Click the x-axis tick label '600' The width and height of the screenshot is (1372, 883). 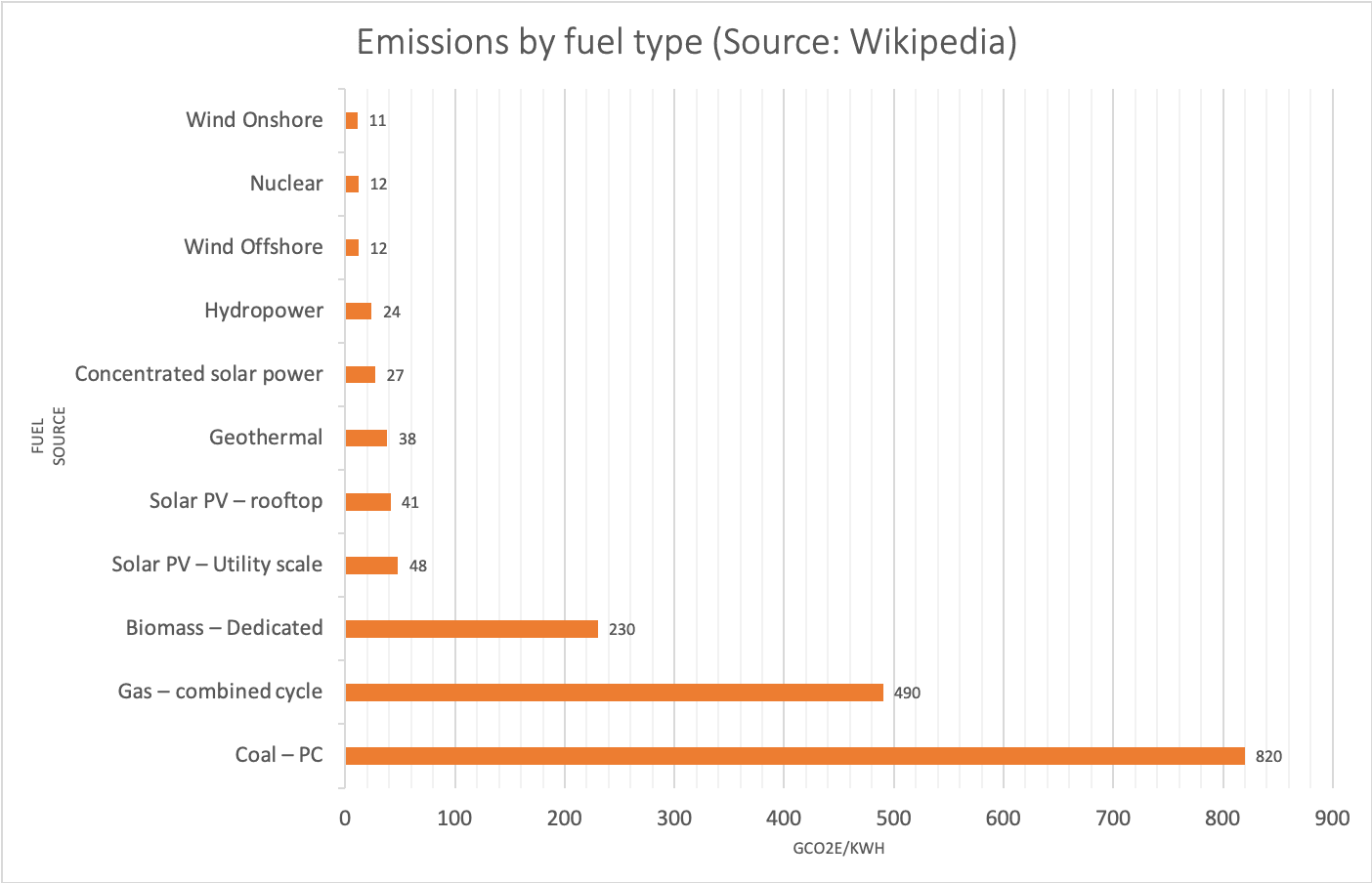pos(1004,819)
